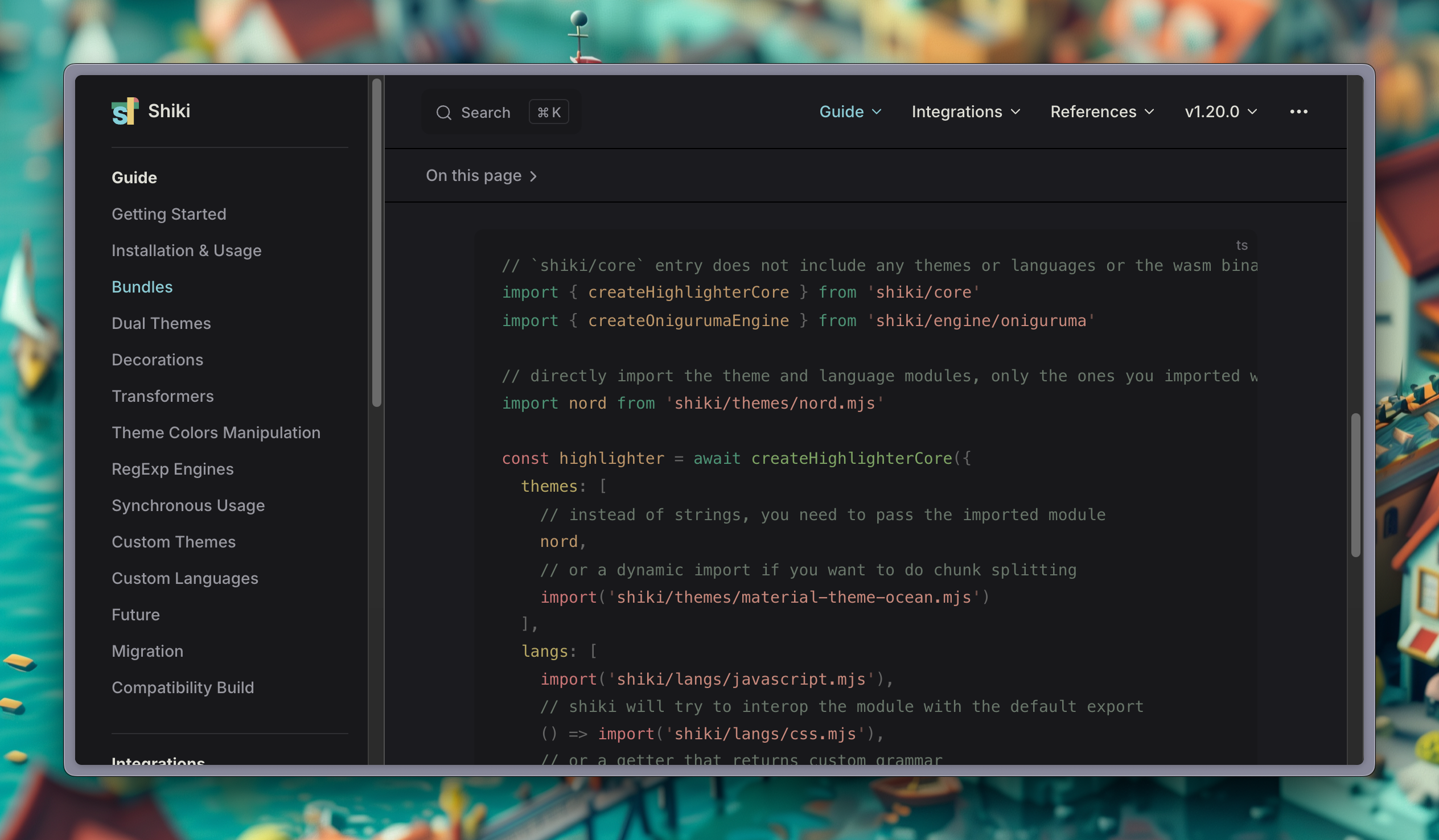Screen dimensions: 1439x840
Task: Click the 'ts' language label
Action: 1241,245
